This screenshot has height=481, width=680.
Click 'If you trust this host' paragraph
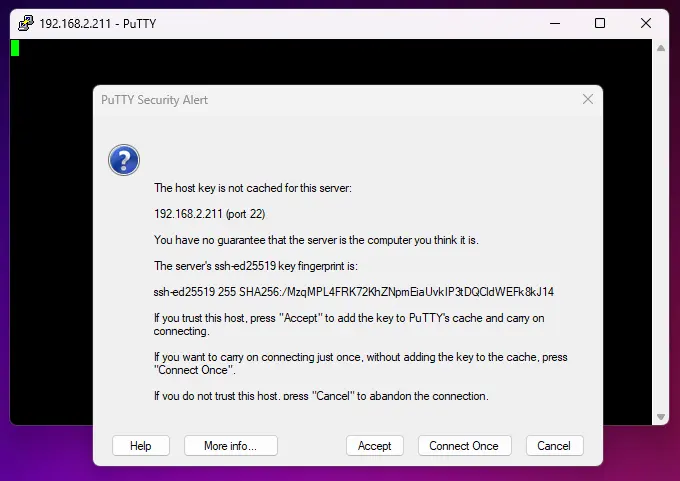[349, 324]
